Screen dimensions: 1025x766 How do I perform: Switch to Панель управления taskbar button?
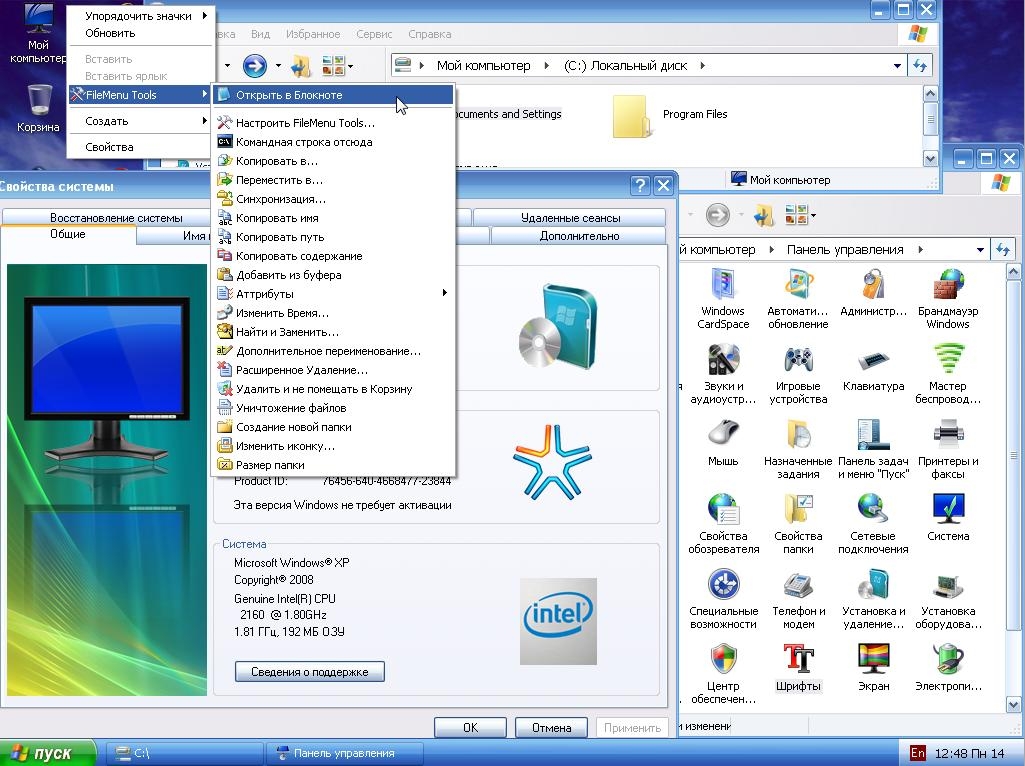344,753
